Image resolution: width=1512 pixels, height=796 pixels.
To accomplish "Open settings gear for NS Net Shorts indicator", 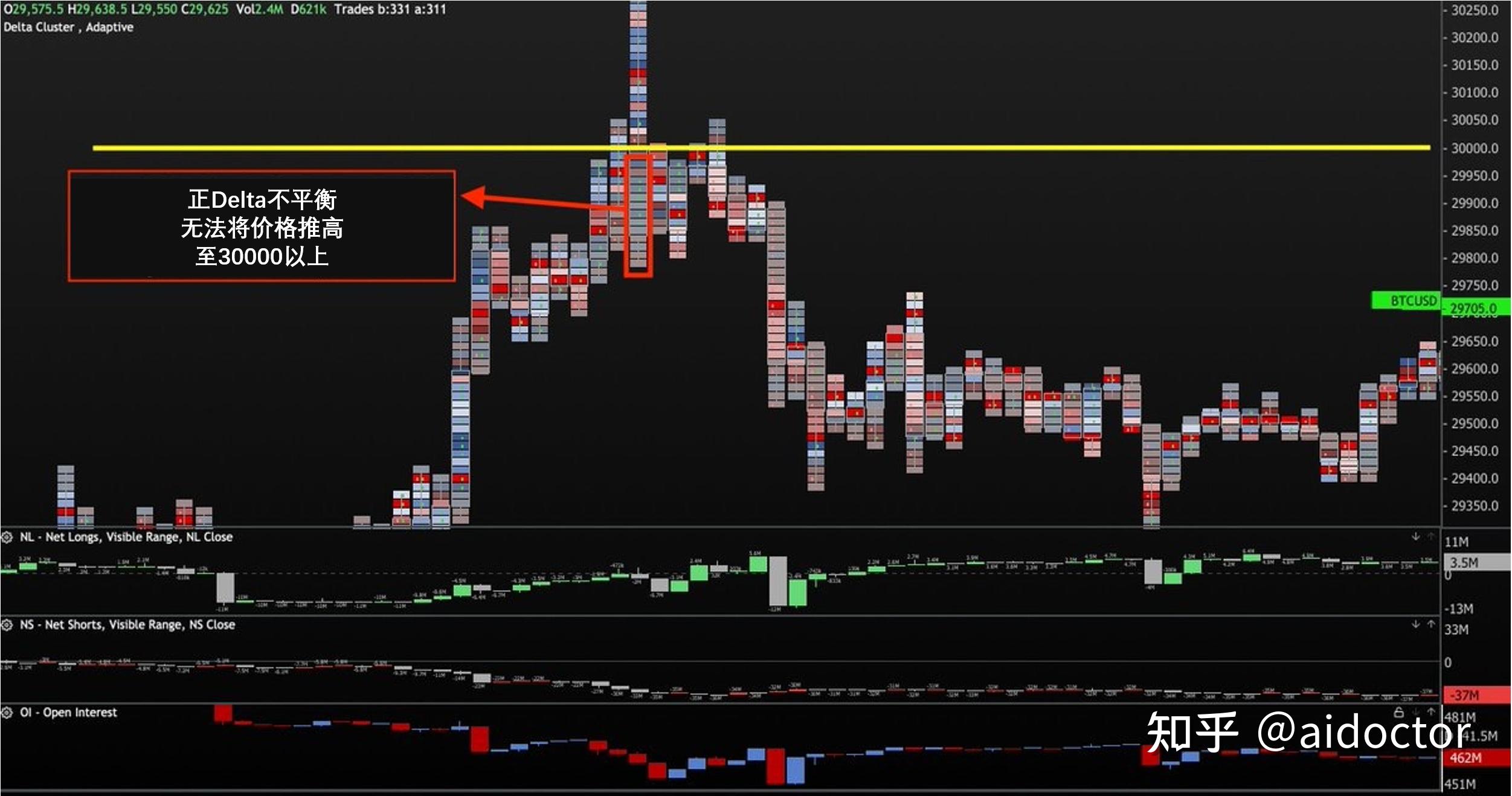I will click(x=7, y=624).
